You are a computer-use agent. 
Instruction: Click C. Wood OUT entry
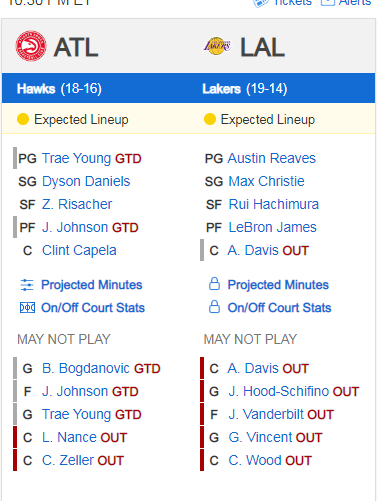pyautogui.click(x=270, y=461)
